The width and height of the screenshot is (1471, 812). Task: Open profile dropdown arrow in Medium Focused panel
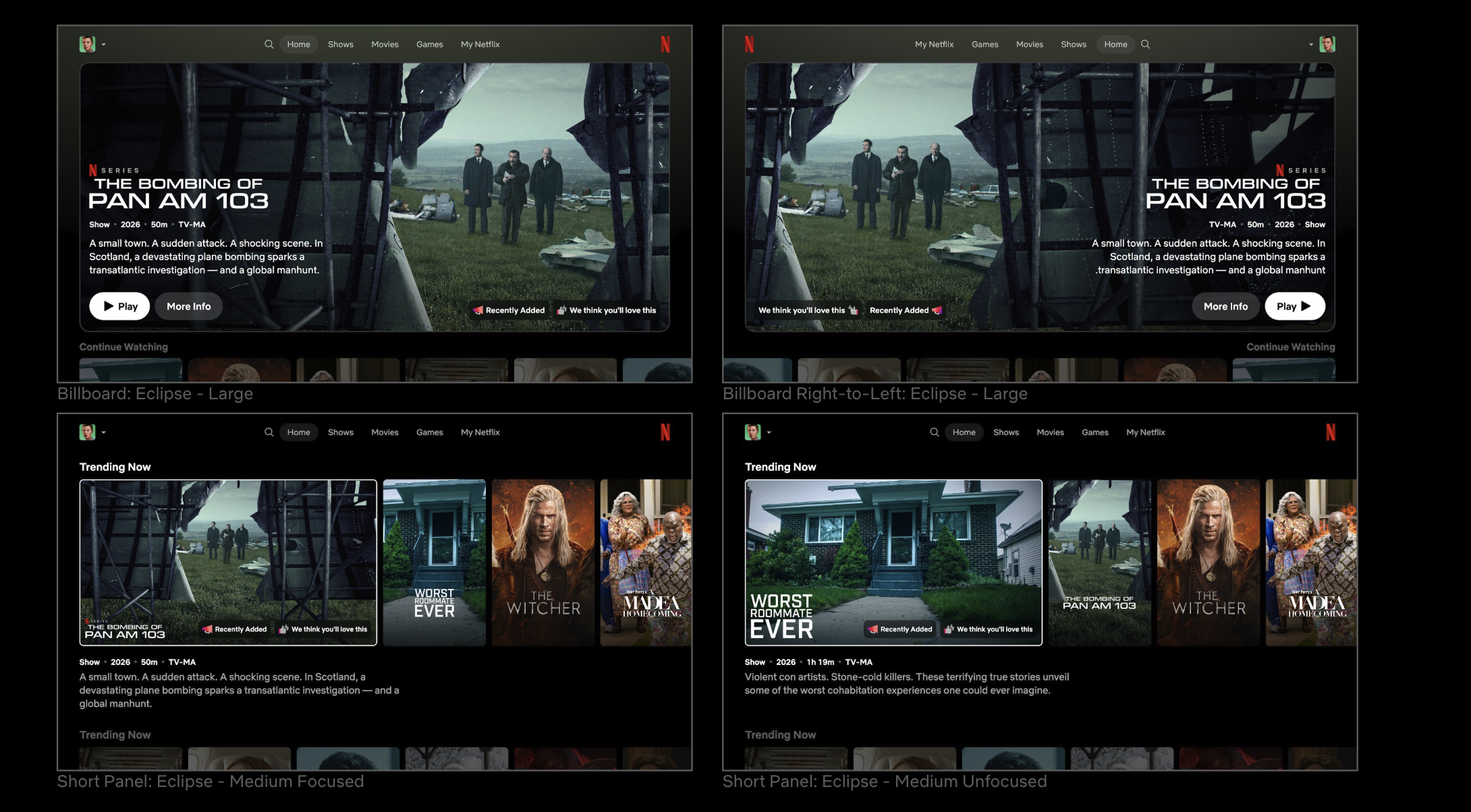pos(103,432)
